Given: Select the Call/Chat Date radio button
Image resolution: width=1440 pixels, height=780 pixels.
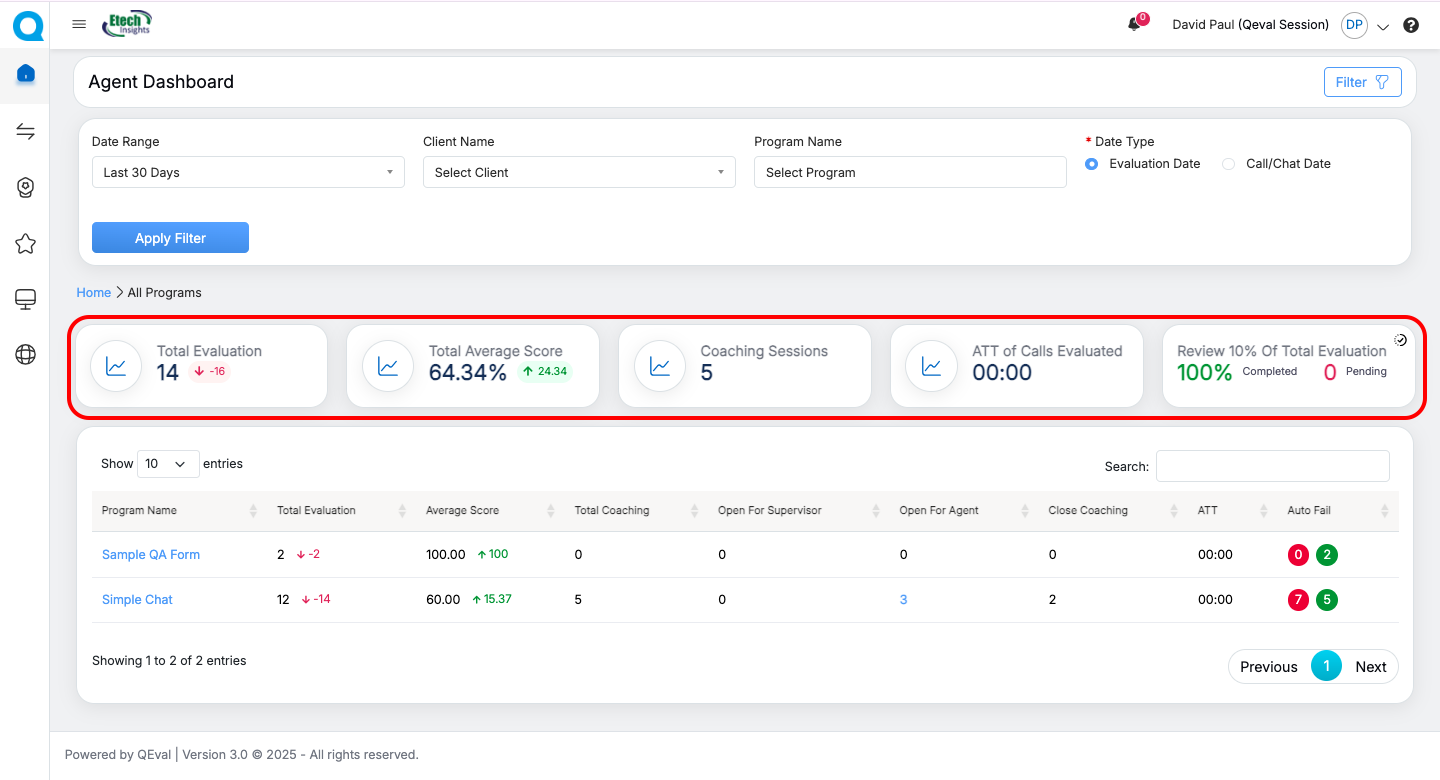Looking at the screenshot, I should tap(1228, 164).
